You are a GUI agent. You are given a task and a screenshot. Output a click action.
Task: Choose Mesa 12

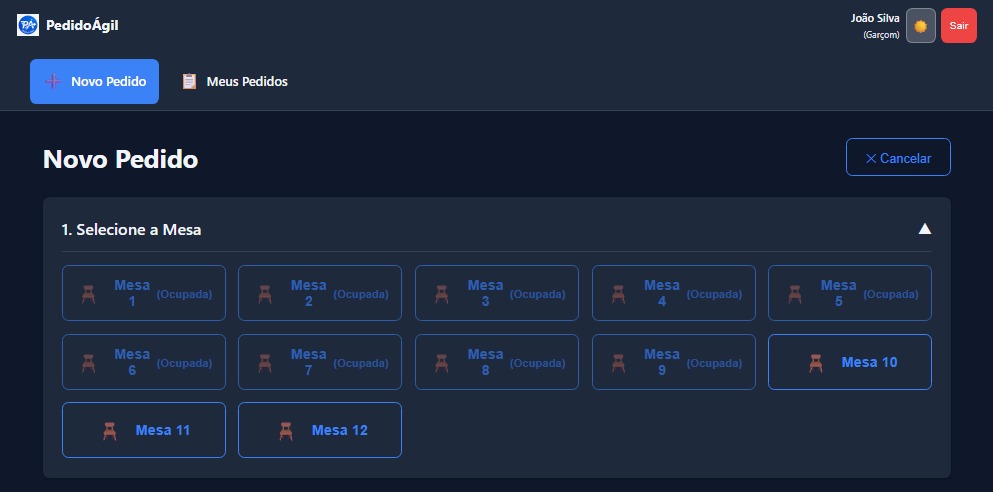pyautogui.click(x=320, y=430)
